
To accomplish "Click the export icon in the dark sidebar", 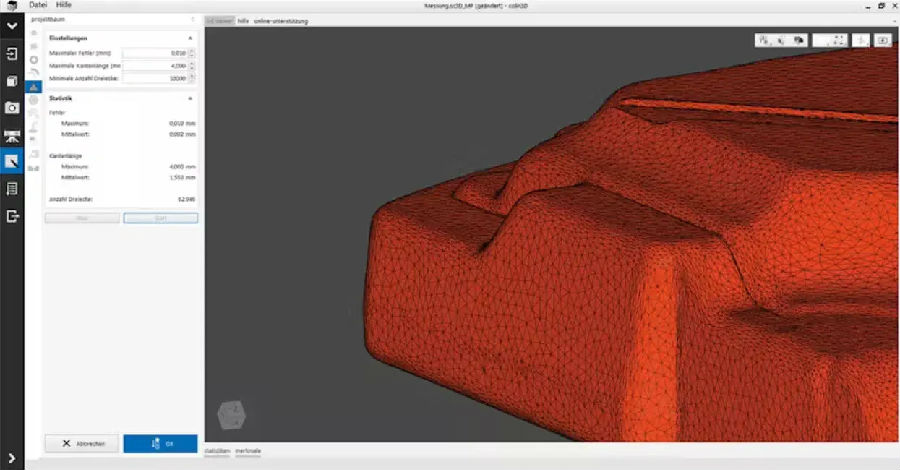I will click(x=12, y=216).
